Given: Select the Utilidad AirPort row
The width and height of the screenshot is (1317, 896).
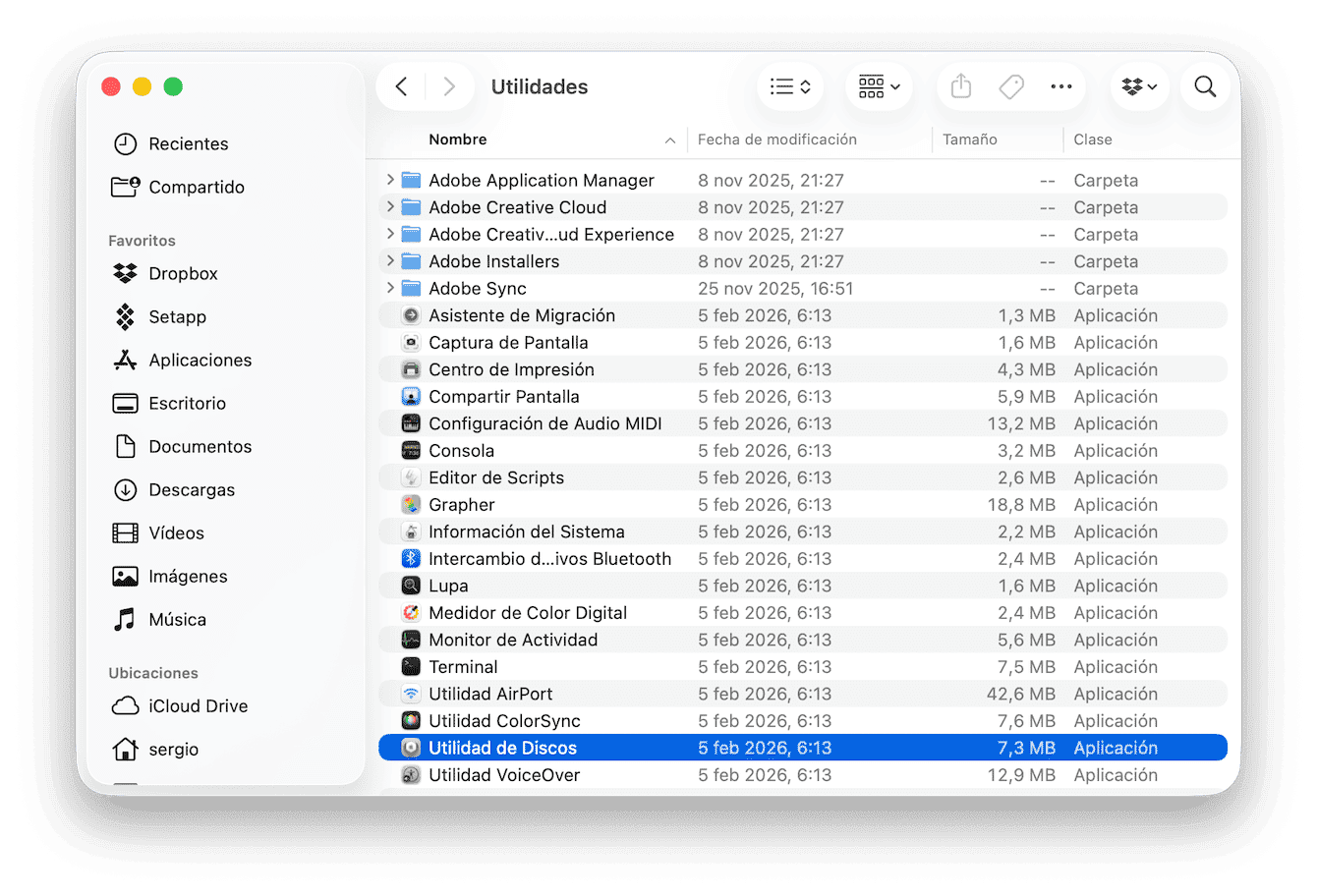Looking at the screenshot, I should (803, 694).
